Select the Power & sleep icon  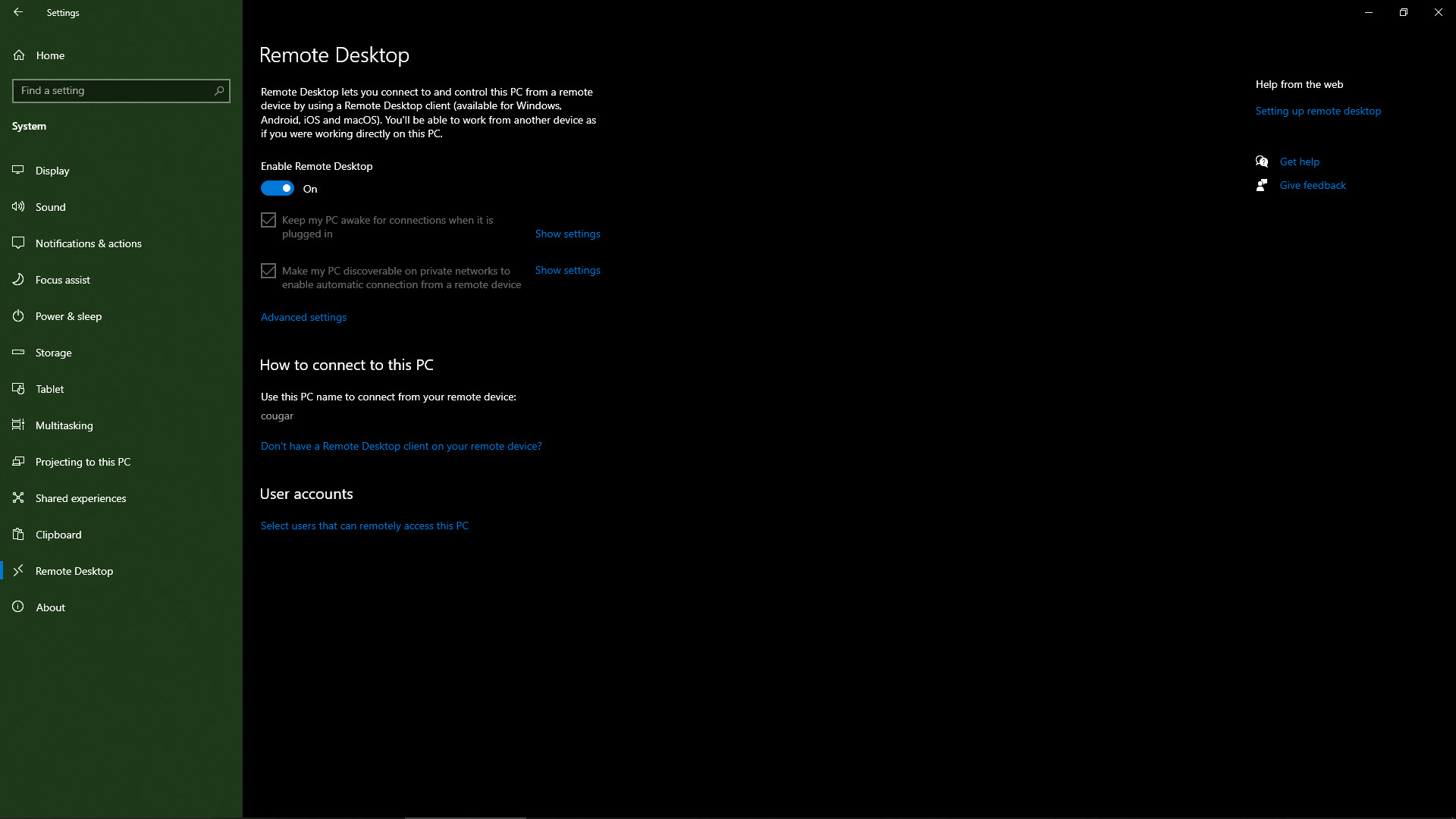18,315
